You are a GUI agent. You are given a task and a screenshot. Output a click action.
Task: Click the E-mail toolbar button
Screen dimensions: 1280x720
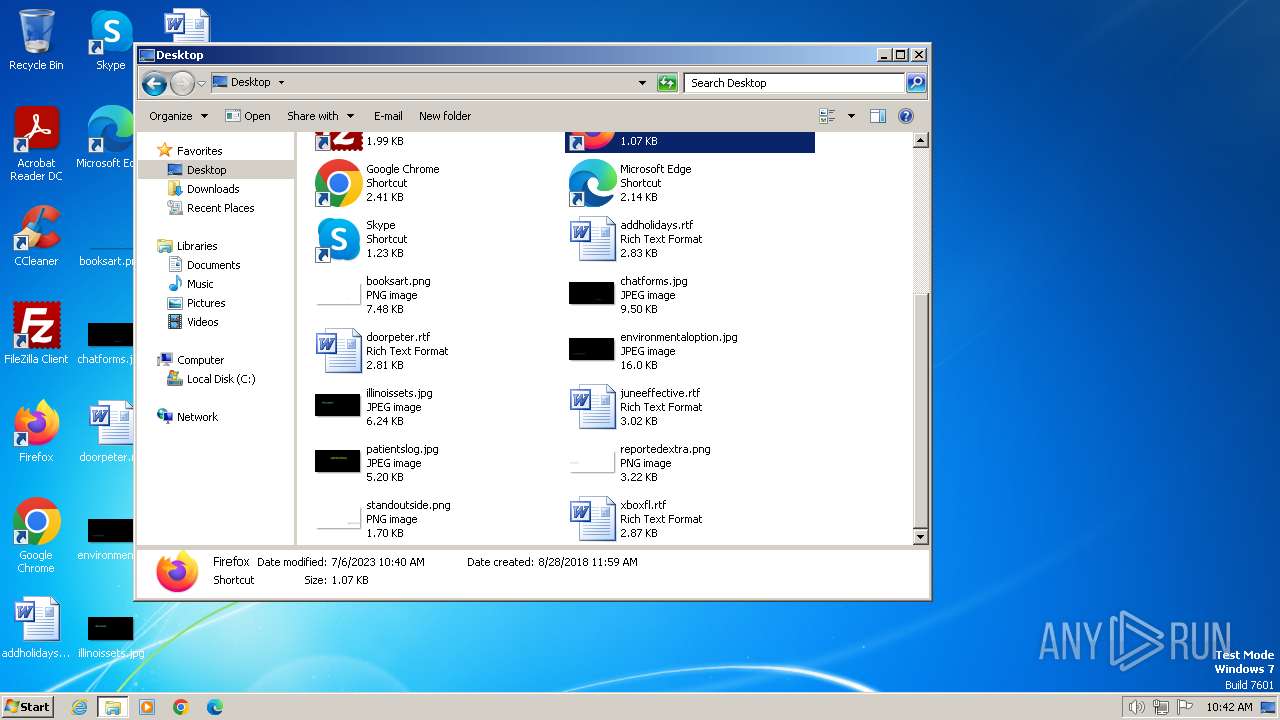click(x=388, y=116)
